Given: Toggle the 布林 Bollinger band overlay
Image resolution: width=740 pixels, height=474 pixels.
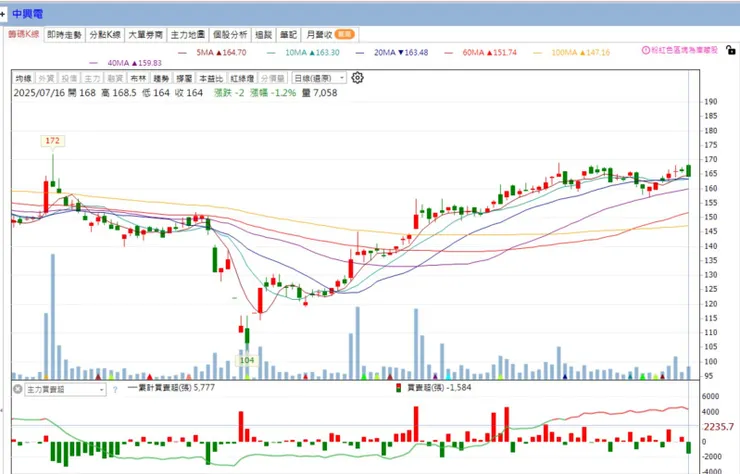Looking at the screenshot, I should (x=138, y=78).
